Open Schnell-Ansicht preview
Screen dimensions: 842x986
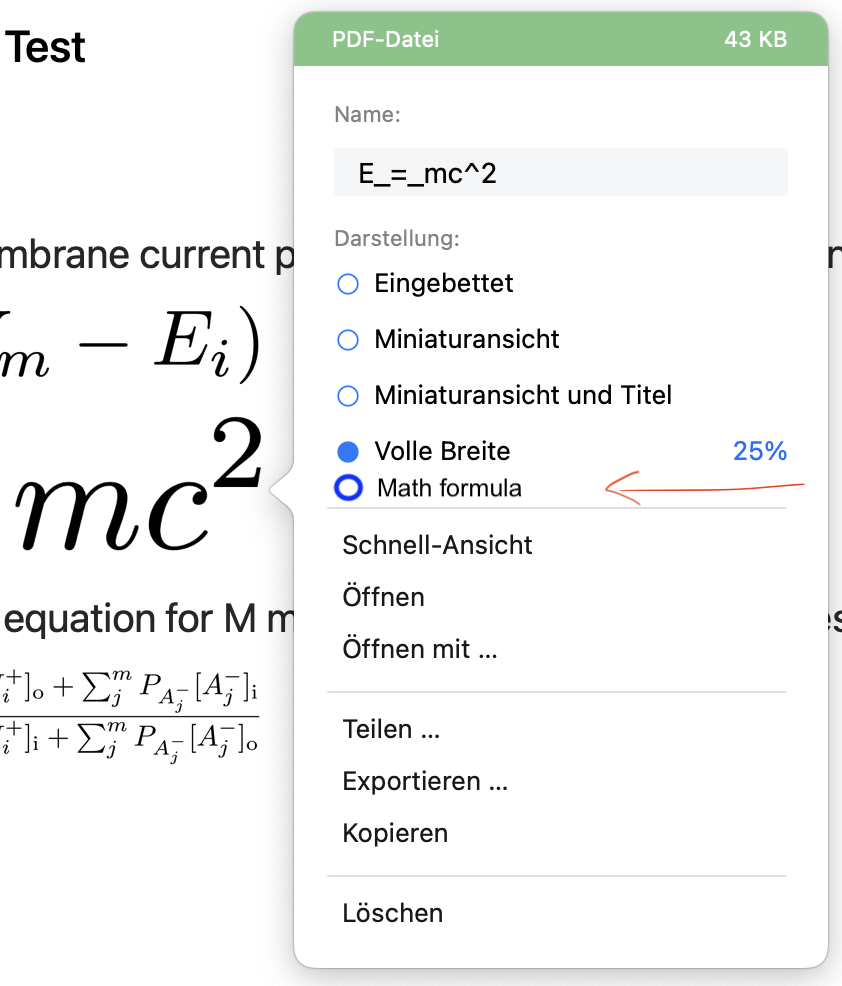coord(437,545)
